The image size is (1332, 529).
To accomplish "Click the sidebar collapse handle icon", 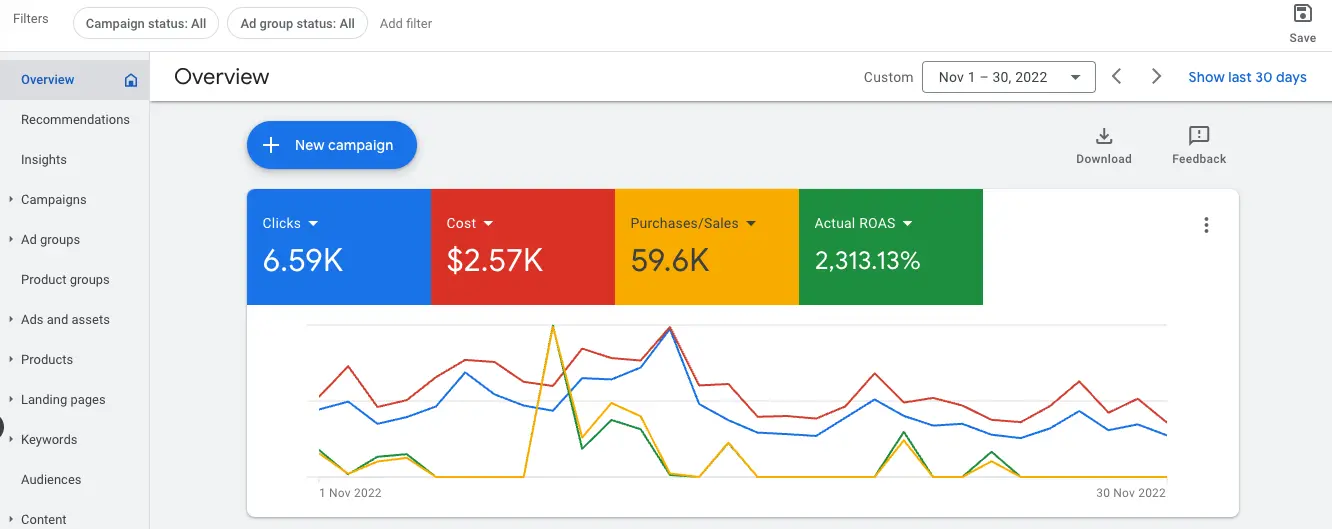I will pyautogui.click(x=3, y=432).
